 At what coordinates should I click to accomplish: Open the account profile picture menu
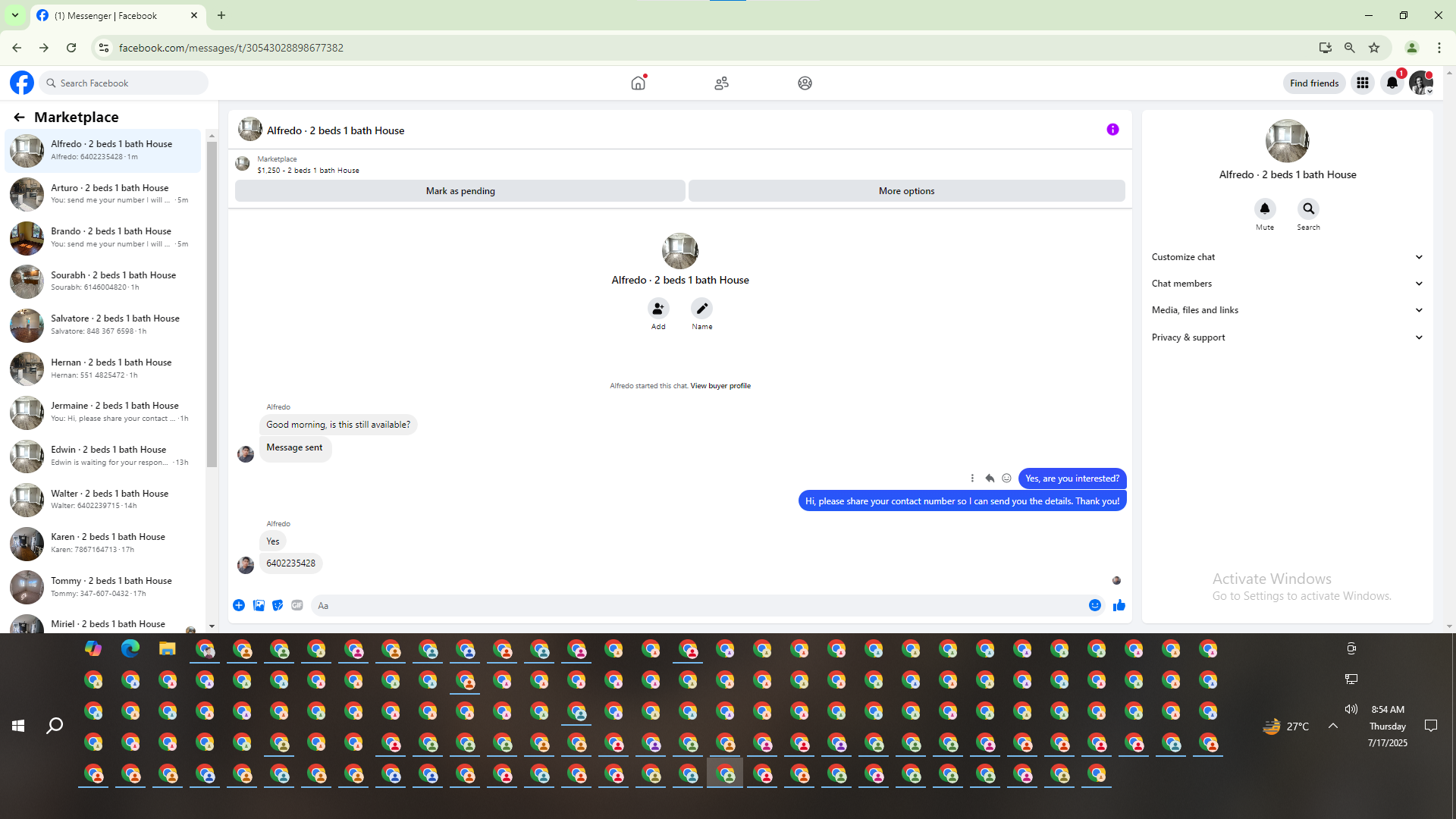1421,83
